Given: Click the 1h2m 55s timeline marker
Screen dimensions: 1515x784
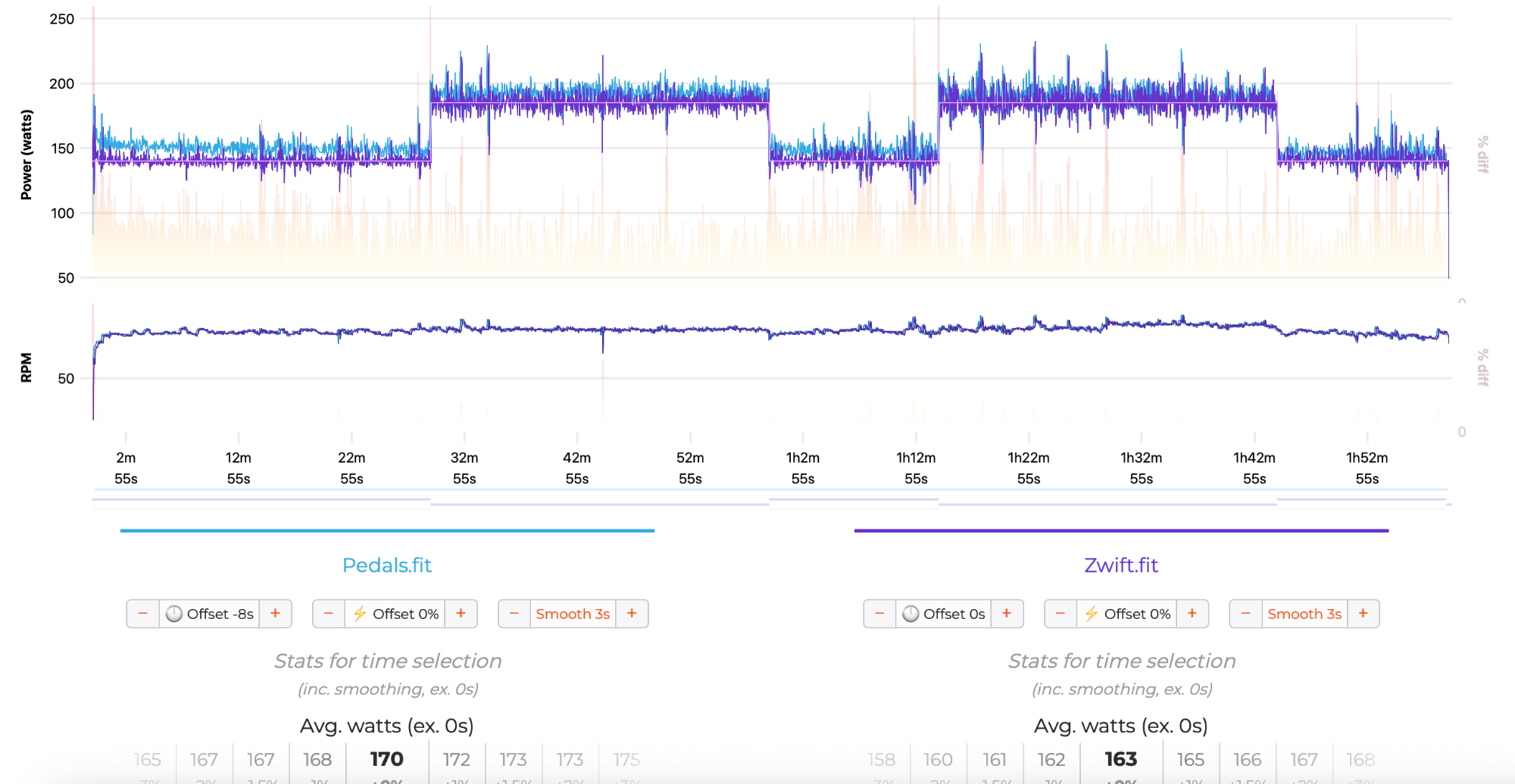Looking at the screenshot, I should pos(803,467).
